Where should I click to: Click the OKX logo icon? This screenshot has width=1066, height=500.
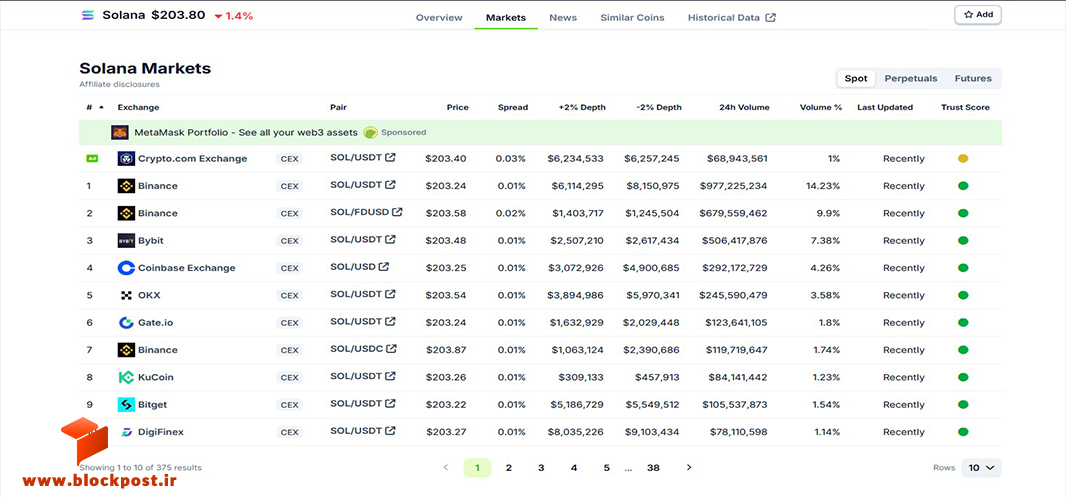[x=126, y=295]
